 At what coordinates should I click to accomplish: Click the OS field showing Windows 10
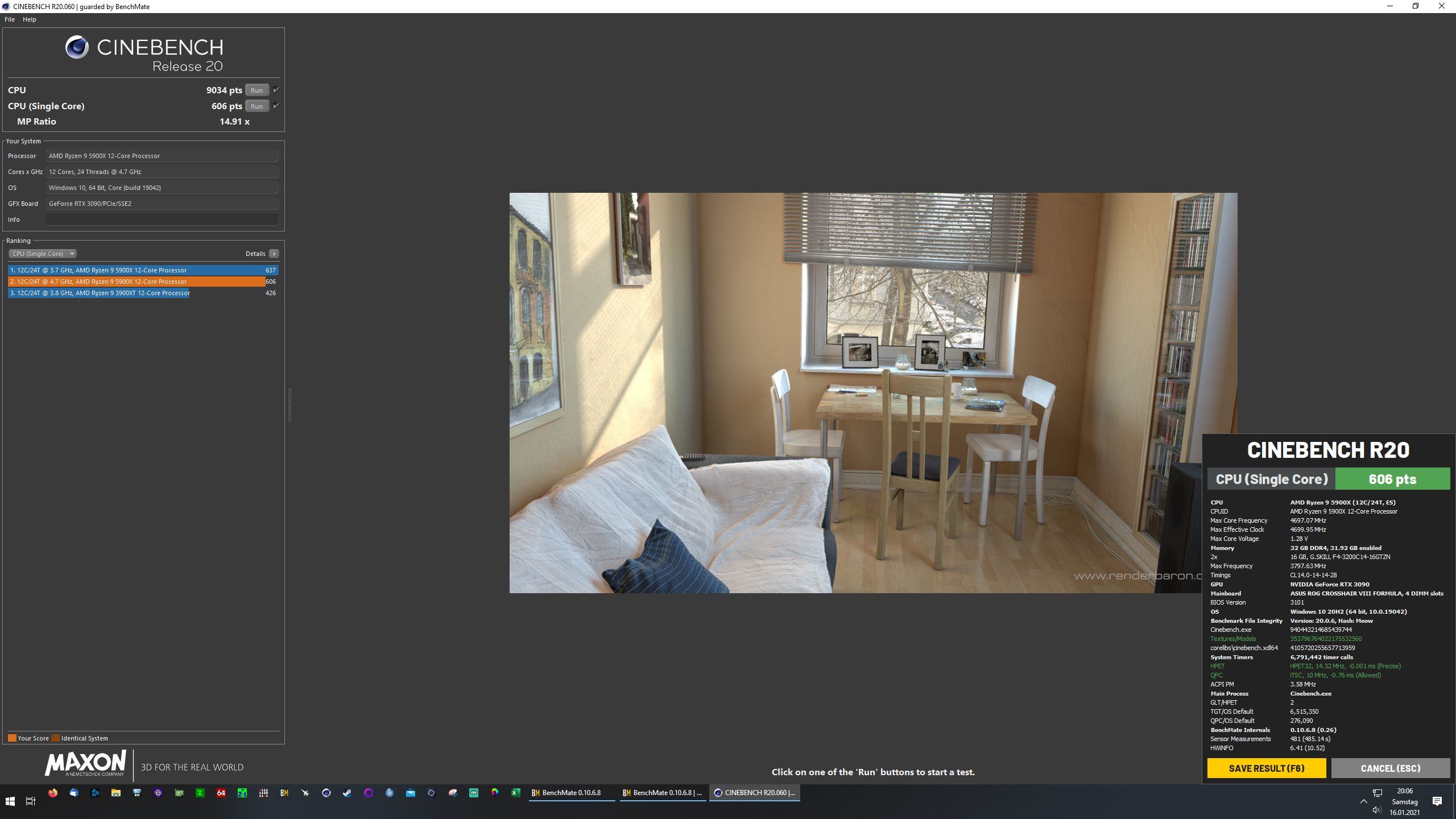click(x=162, y=188)
